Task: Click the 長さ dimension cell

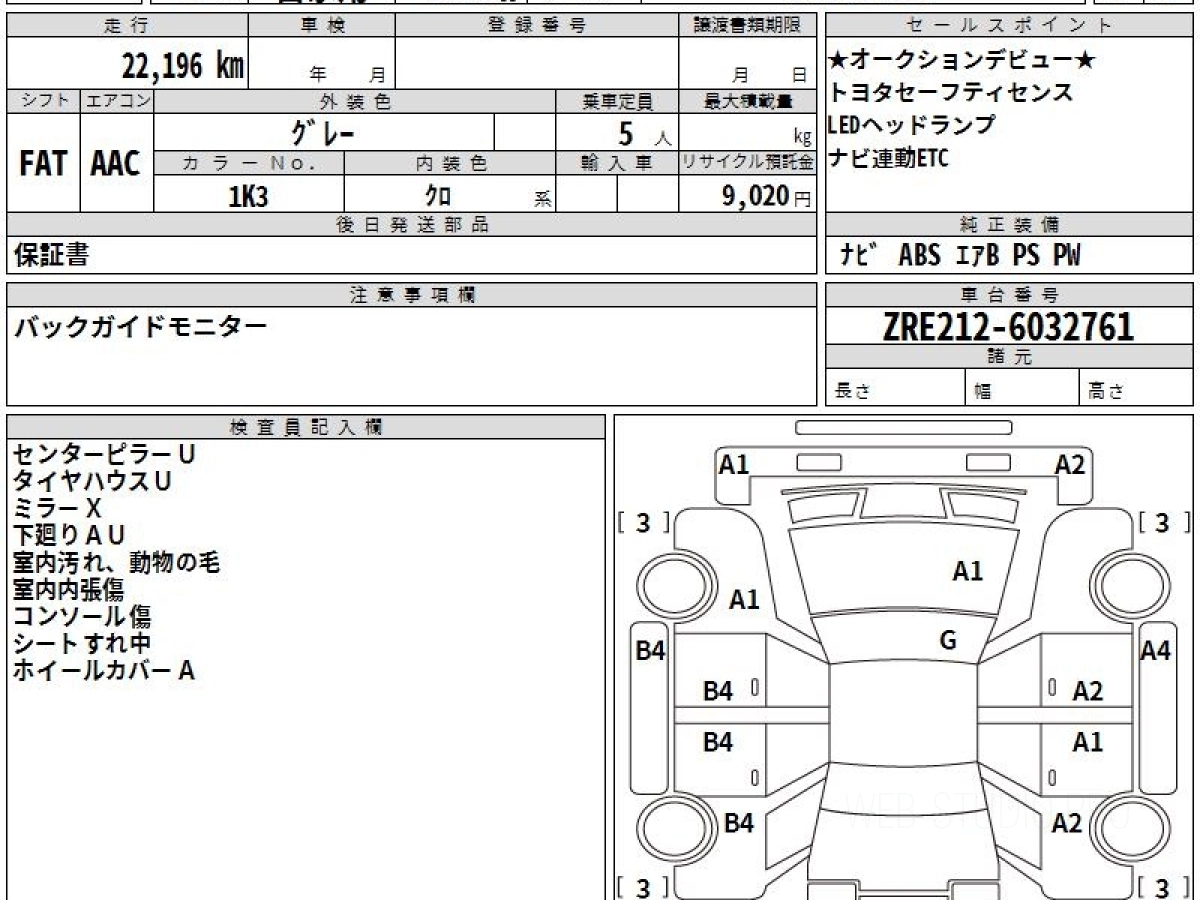Action: click(x=895, y=388)
